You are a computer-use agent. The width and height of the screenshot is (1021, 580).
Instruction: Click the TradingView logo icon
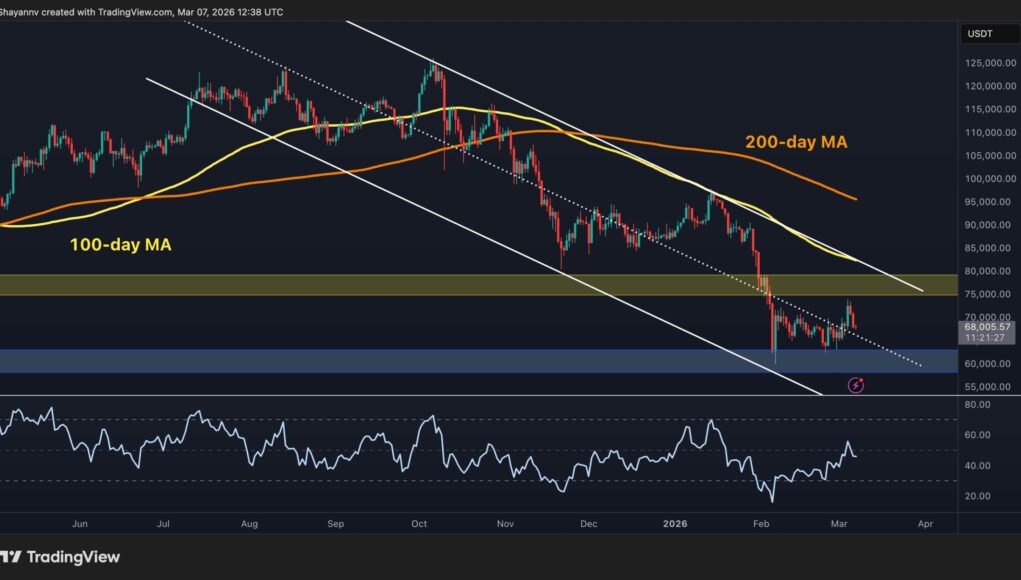[x=10, y=557]
